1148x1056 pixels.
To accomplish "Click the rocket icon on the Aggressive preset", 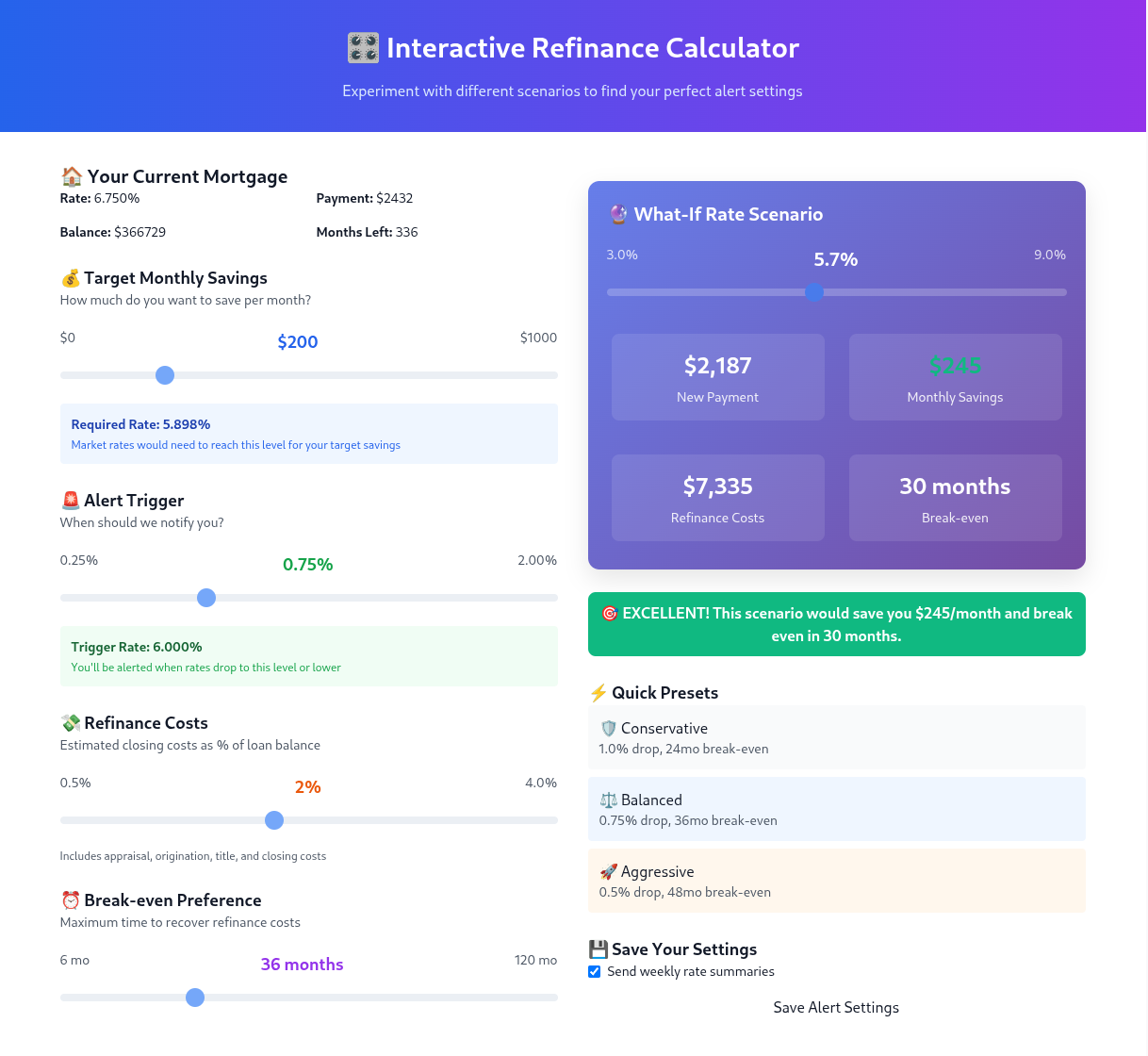I will tap(610, 871).
